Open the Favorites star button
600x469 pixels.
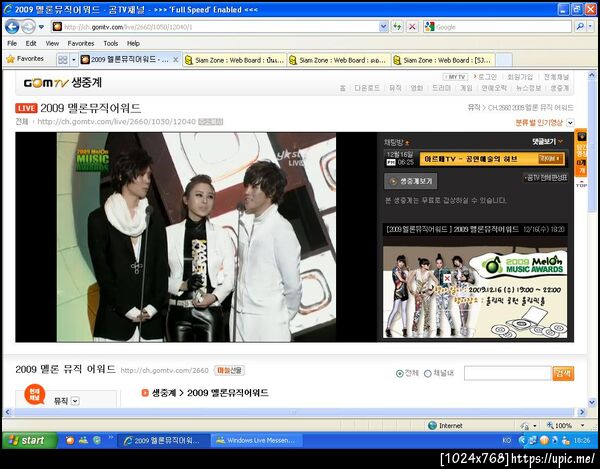[25, 59]
